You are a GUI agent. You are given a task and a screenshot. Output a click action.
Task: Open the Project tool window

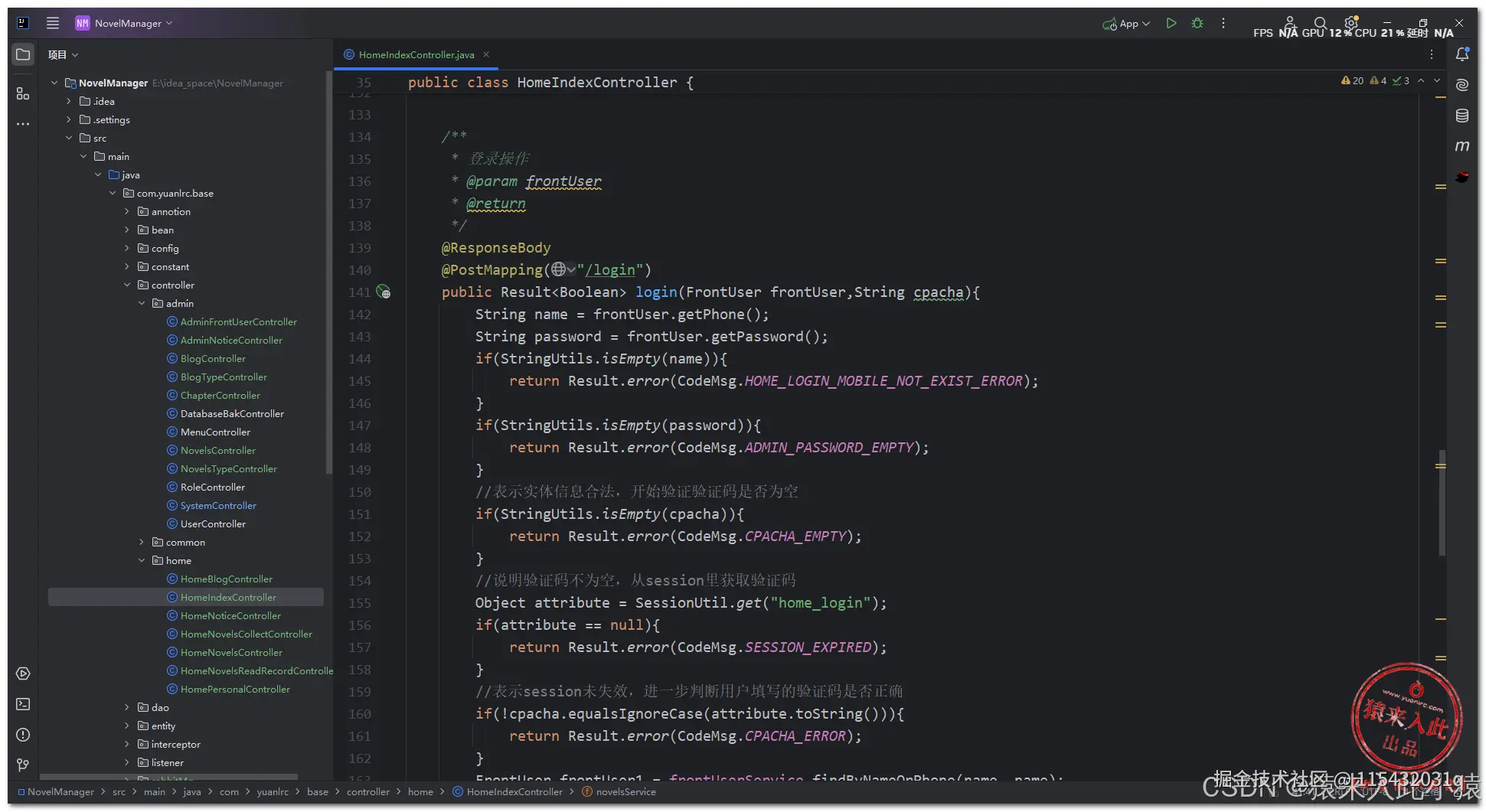click(x=23, y=54)
